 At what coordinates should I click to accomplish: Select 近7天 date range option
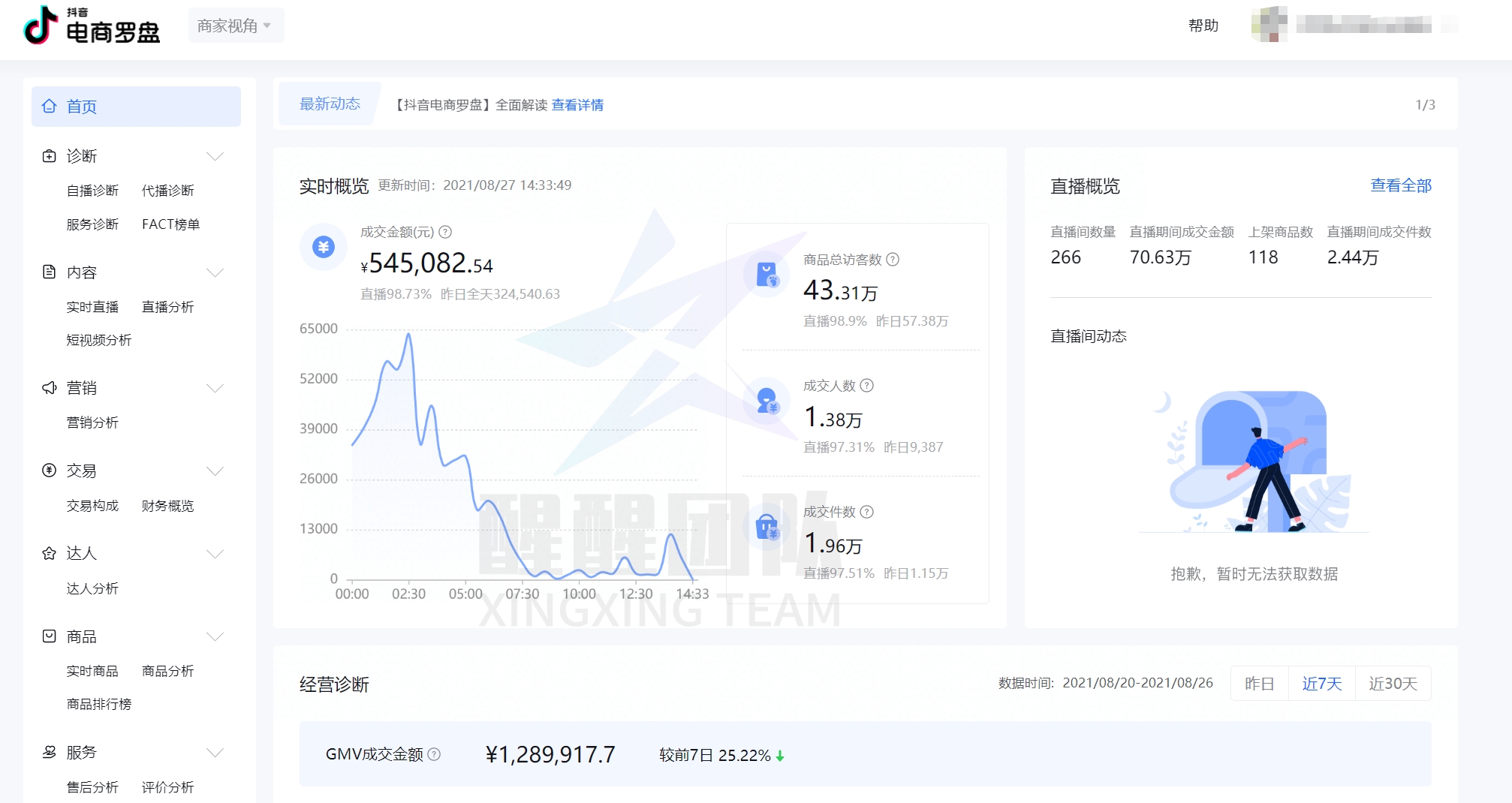click(1321, 684)
